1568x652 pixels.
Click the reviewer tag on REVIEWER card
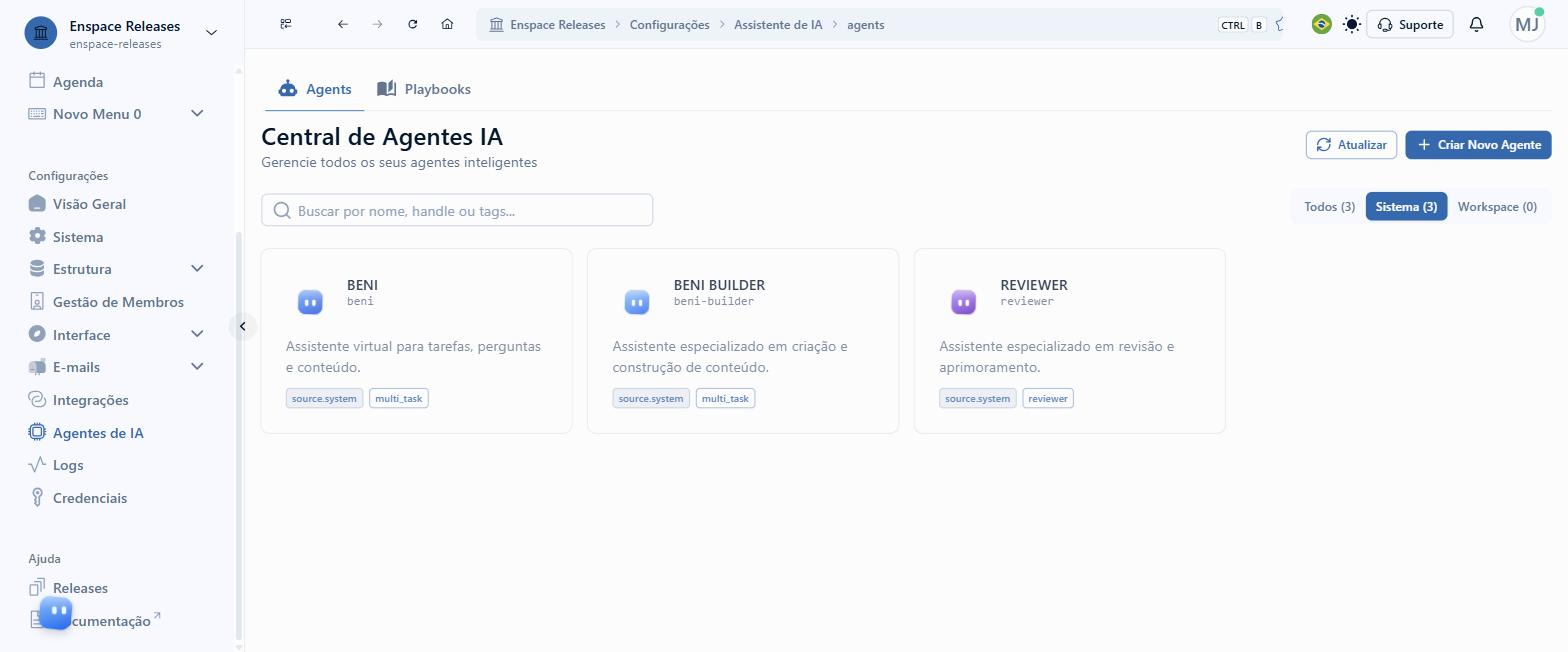1048,398
